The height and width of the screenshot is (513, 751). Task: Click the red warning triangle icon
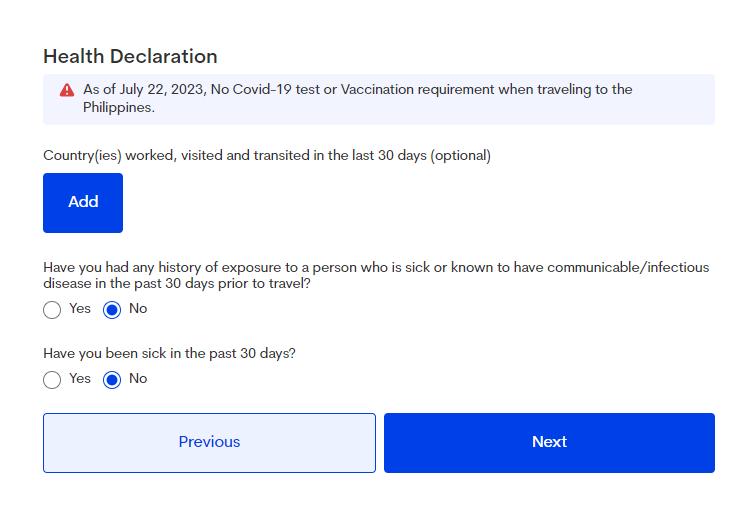(67, 90)
